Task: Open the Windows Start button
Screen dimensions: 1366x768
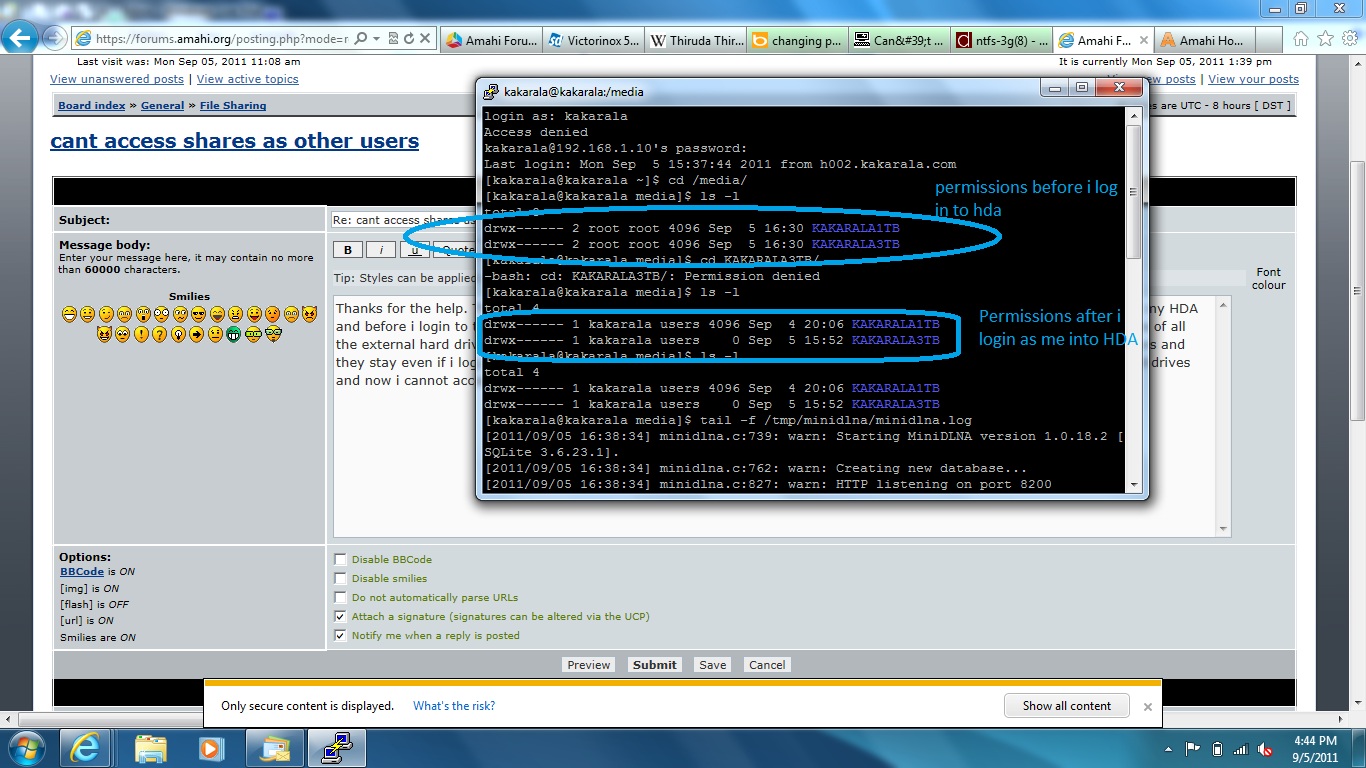Action: (26, 748)
